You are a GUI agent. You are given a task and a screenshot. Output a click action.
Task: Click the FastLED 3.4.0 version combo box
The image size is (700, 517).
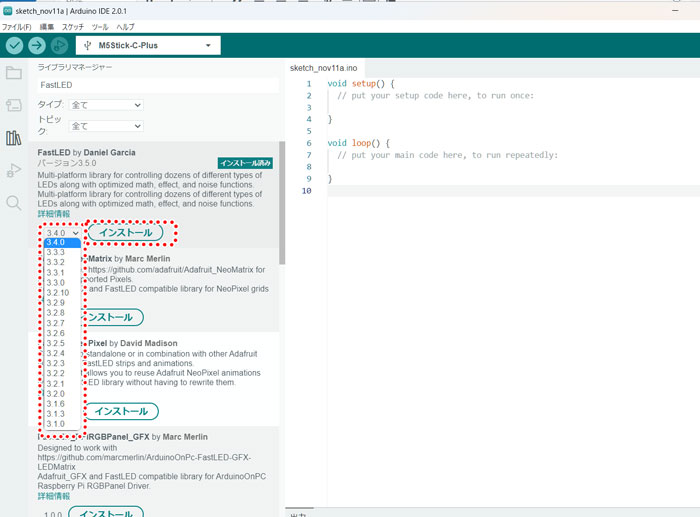pos(62,233)
